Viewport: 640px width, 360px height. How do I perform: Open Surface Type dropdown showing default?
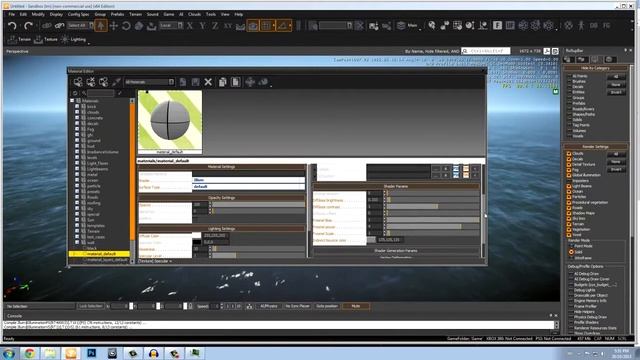249,187
